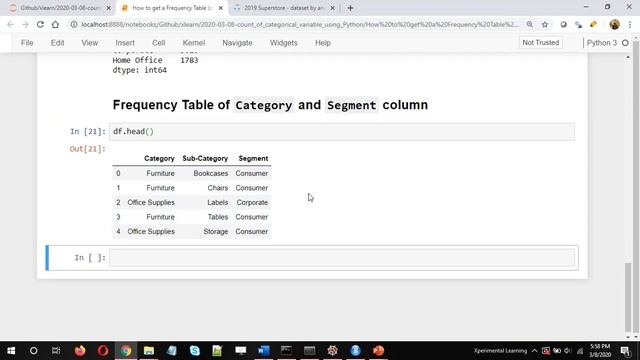Open Skype from the taskbar
Image resolution: width=640 pixels, height=360 pixels.
pos(195,351)
